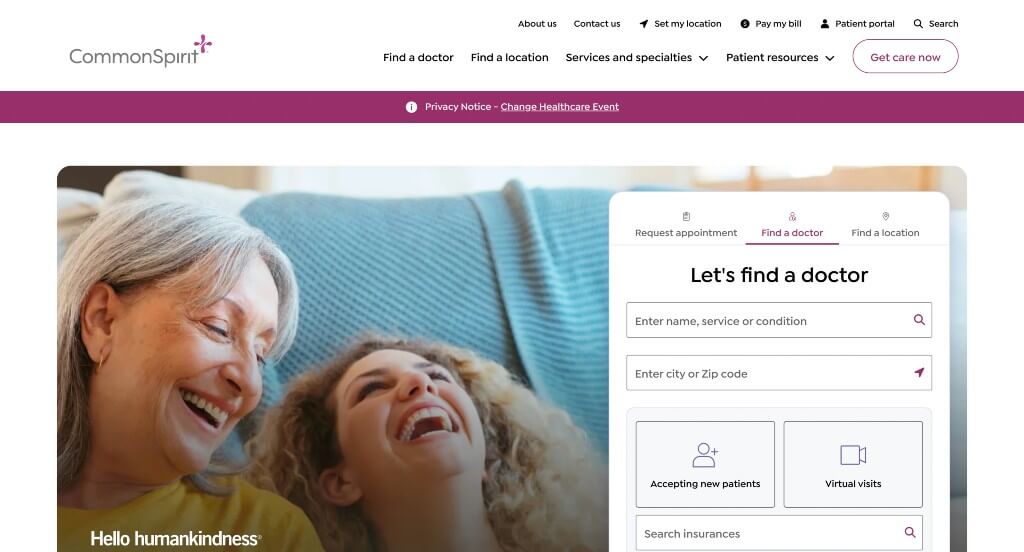Click the Pay my bill dollar icon
The height and width of the screenshot is (552, 1024).
click(x=744, y=24)
